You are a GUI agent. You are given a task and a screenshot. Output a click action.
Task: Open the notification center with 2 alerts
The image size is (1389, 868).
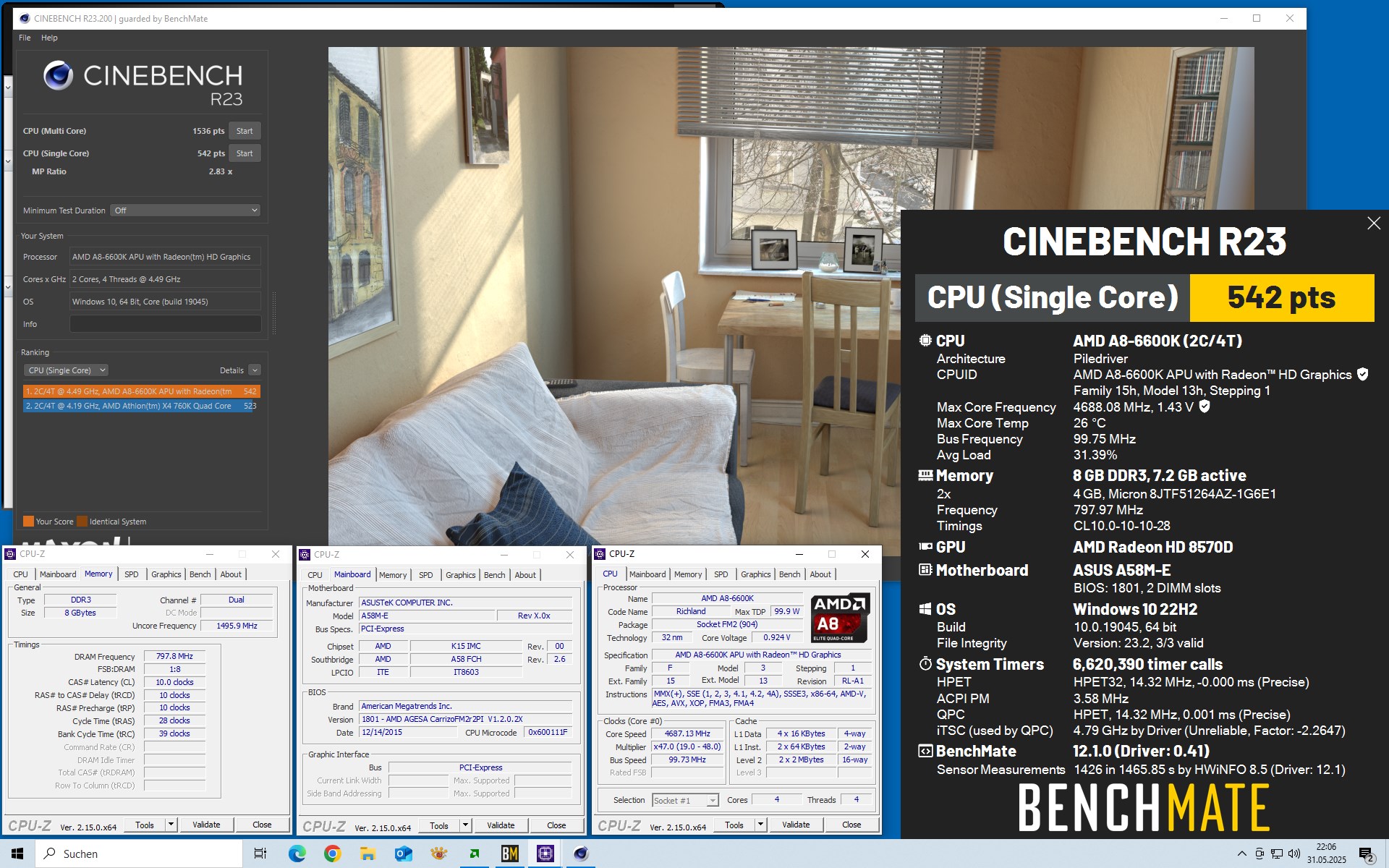(1367, 855)
